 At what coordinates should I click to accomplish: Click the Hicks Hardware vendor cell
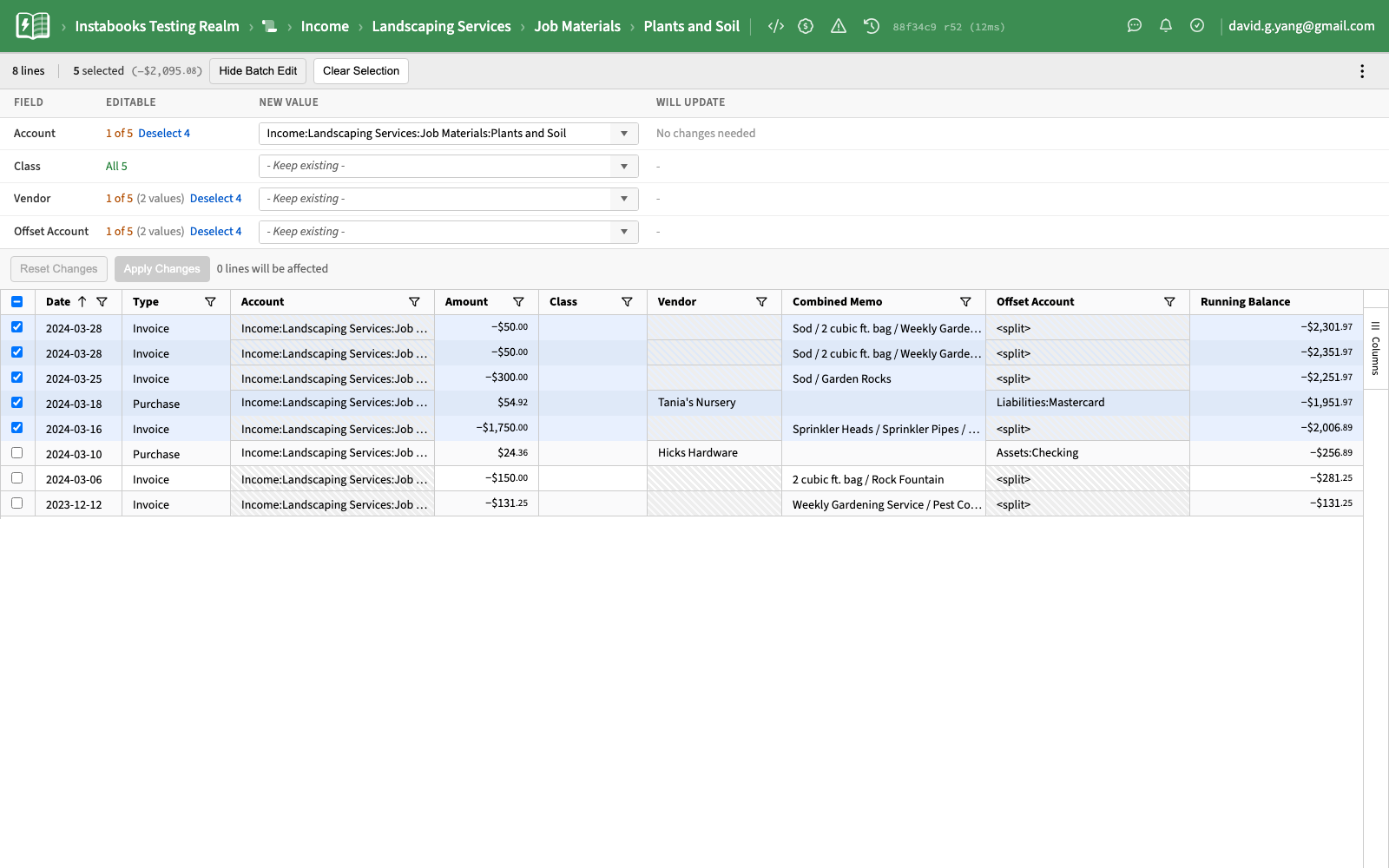[714, 453]
